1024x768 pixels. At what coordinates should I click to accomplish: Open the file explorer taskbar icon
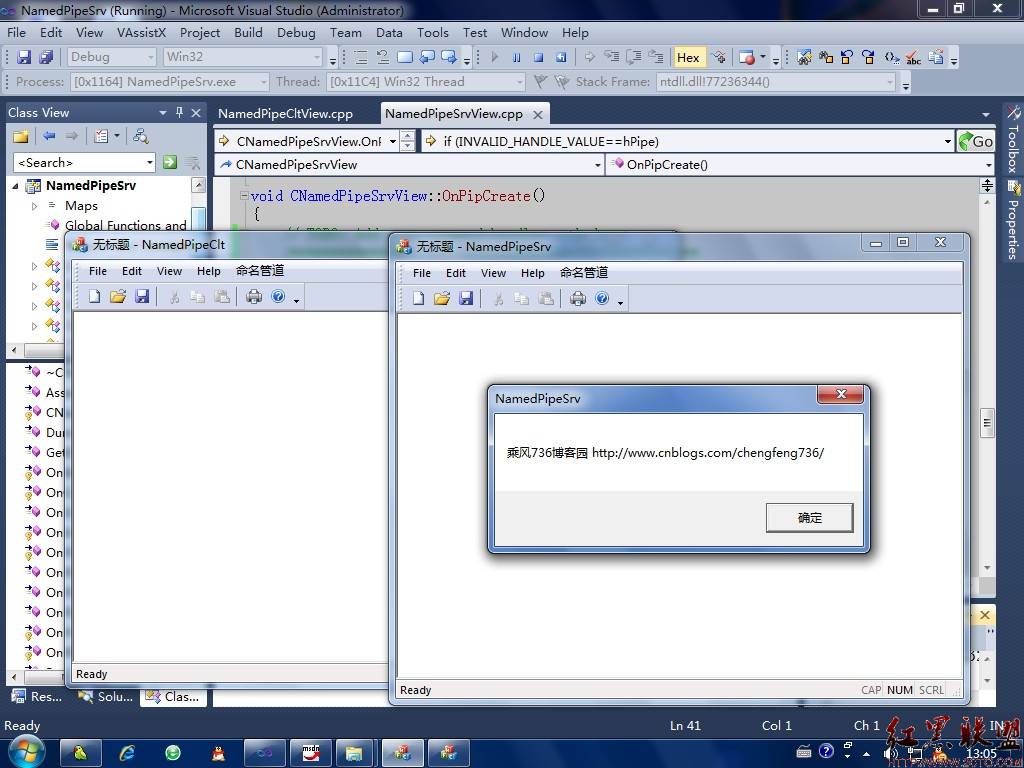(354, 753)
